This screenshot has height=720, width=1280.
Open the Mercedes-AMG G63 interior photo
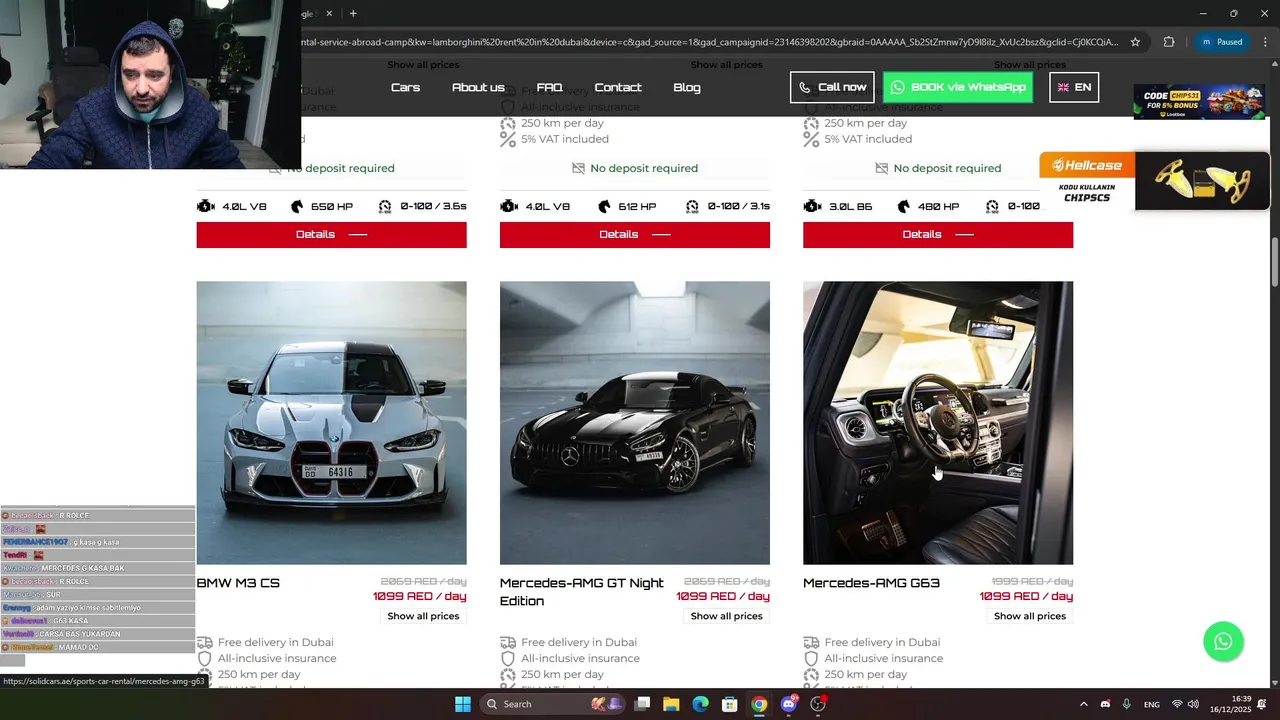[x=938, y=423]
